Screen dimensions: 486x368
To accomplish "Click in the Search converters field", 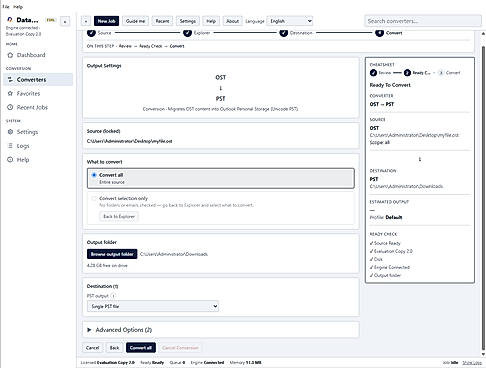I will point(423,21).
